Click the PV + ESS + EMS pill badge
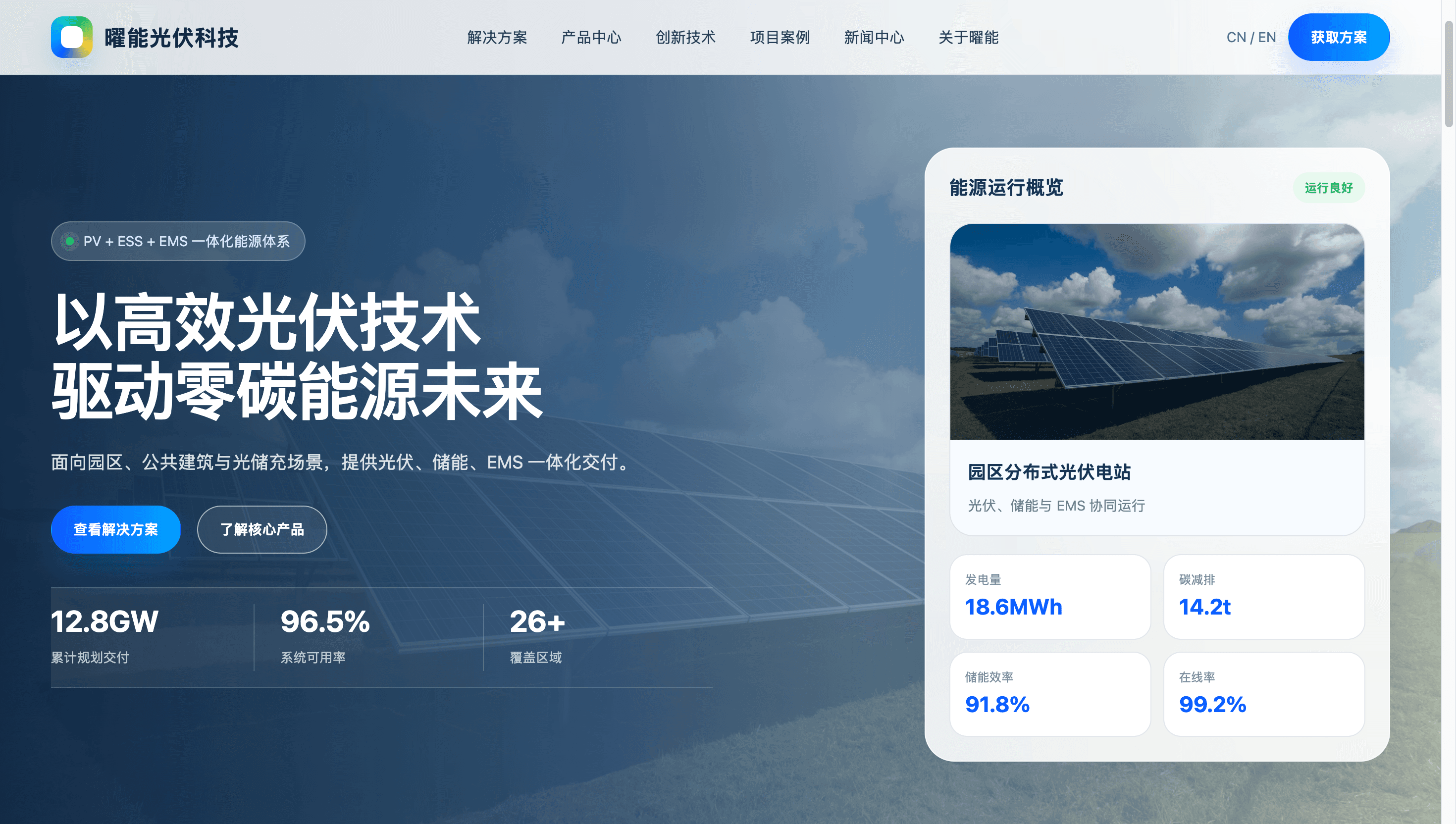 (178, 241)
